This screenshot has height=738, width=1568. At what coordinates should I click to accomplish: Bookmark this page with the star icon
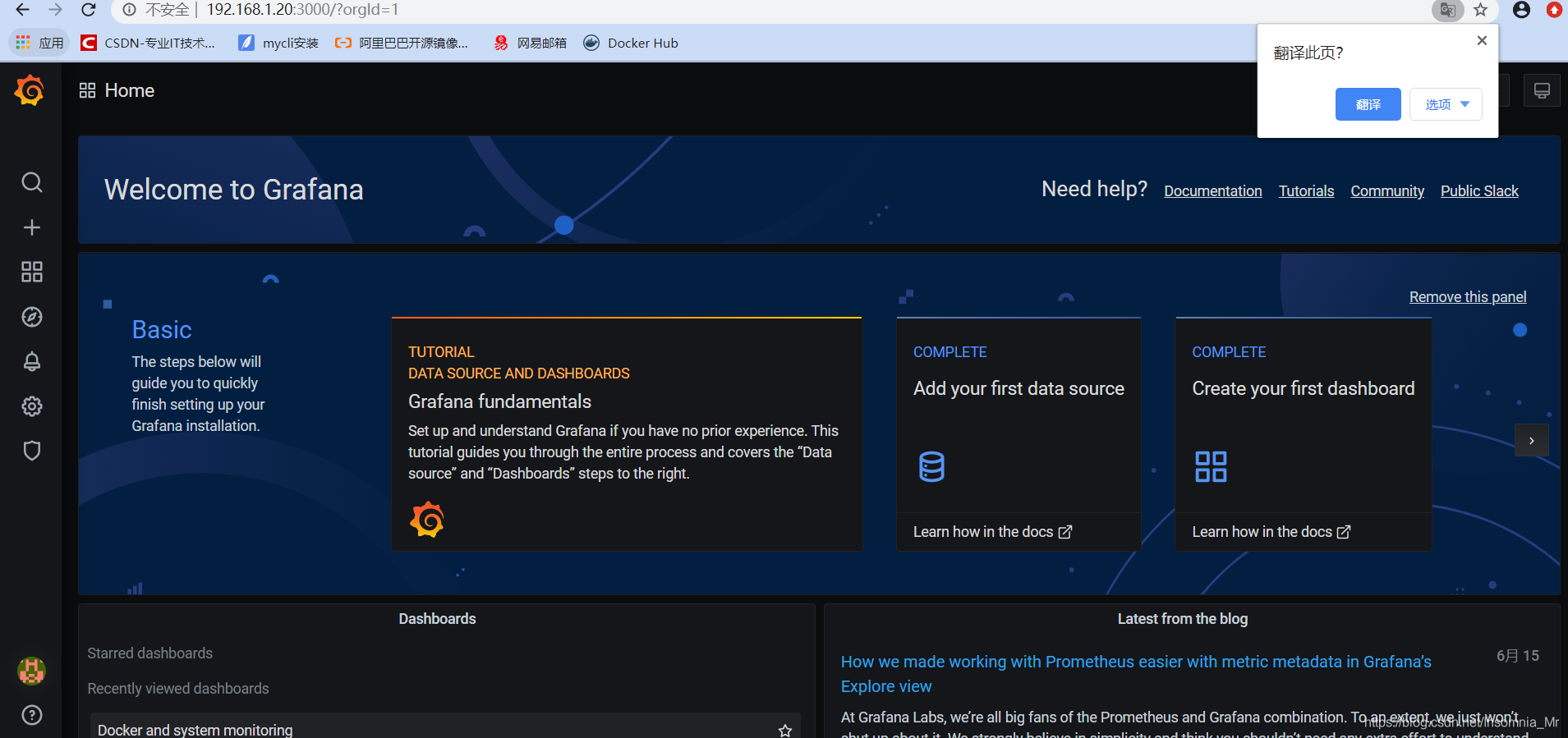(1481, 10)
